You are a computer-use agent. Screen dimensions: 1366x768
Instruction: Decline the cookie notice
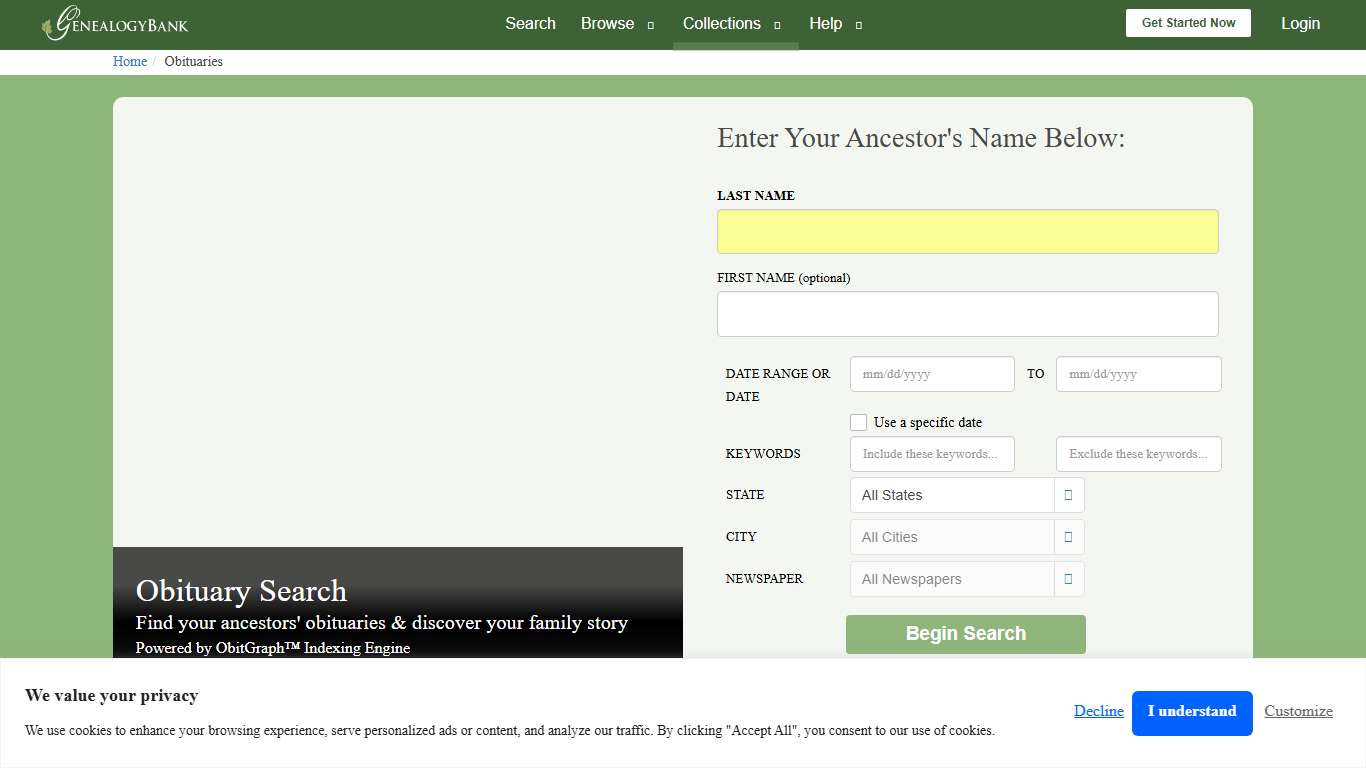point(1098,711)
